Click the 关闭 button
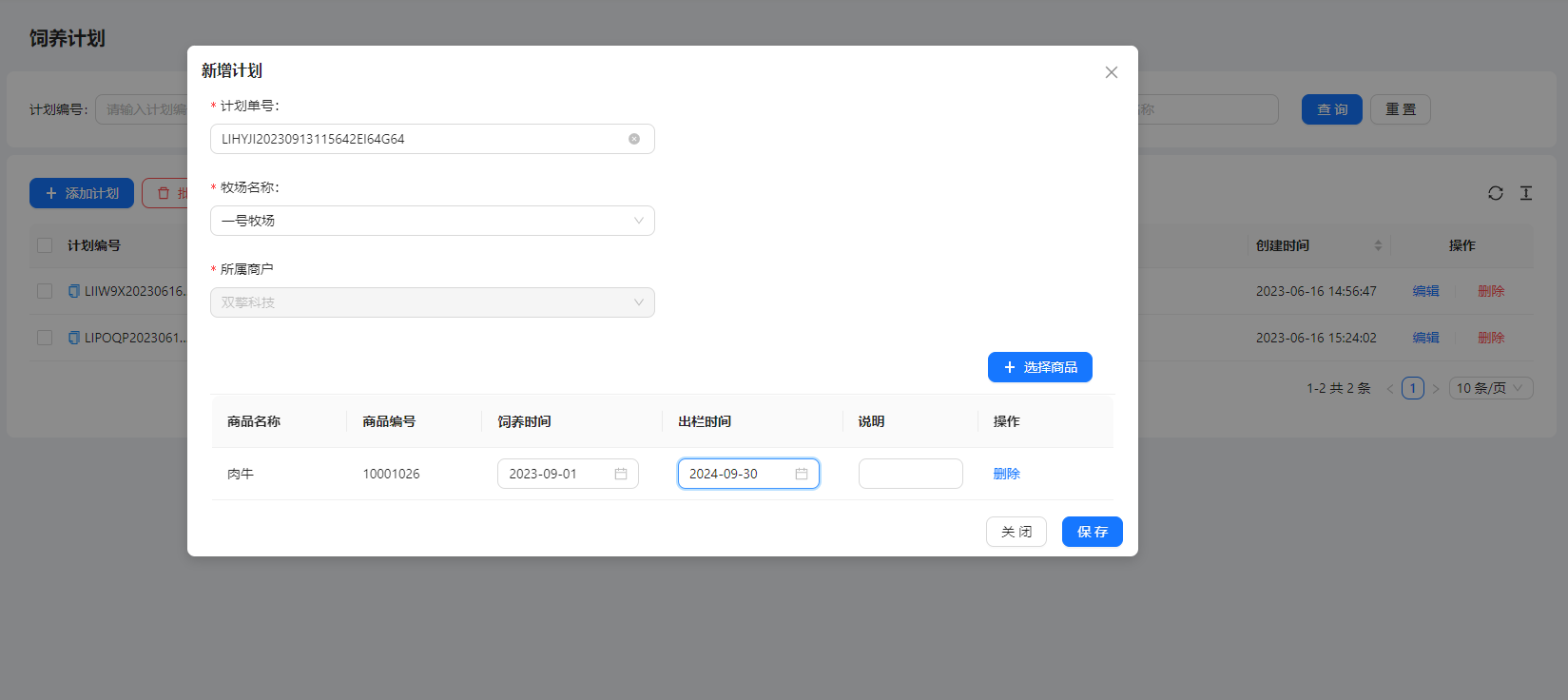 coord(1016,532)
